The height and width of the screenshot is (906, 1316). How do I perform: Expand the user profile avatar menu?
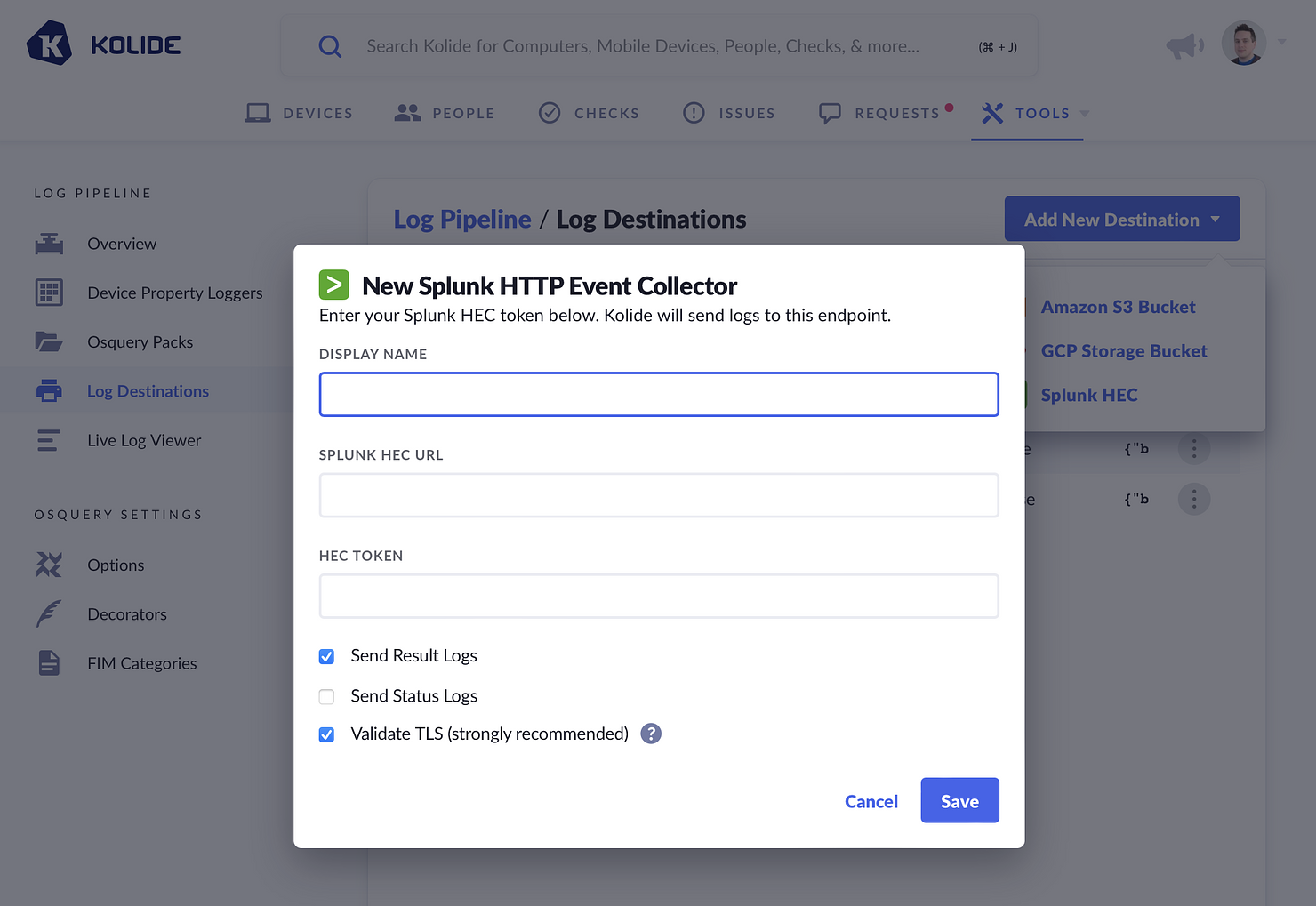[1244, 42]
